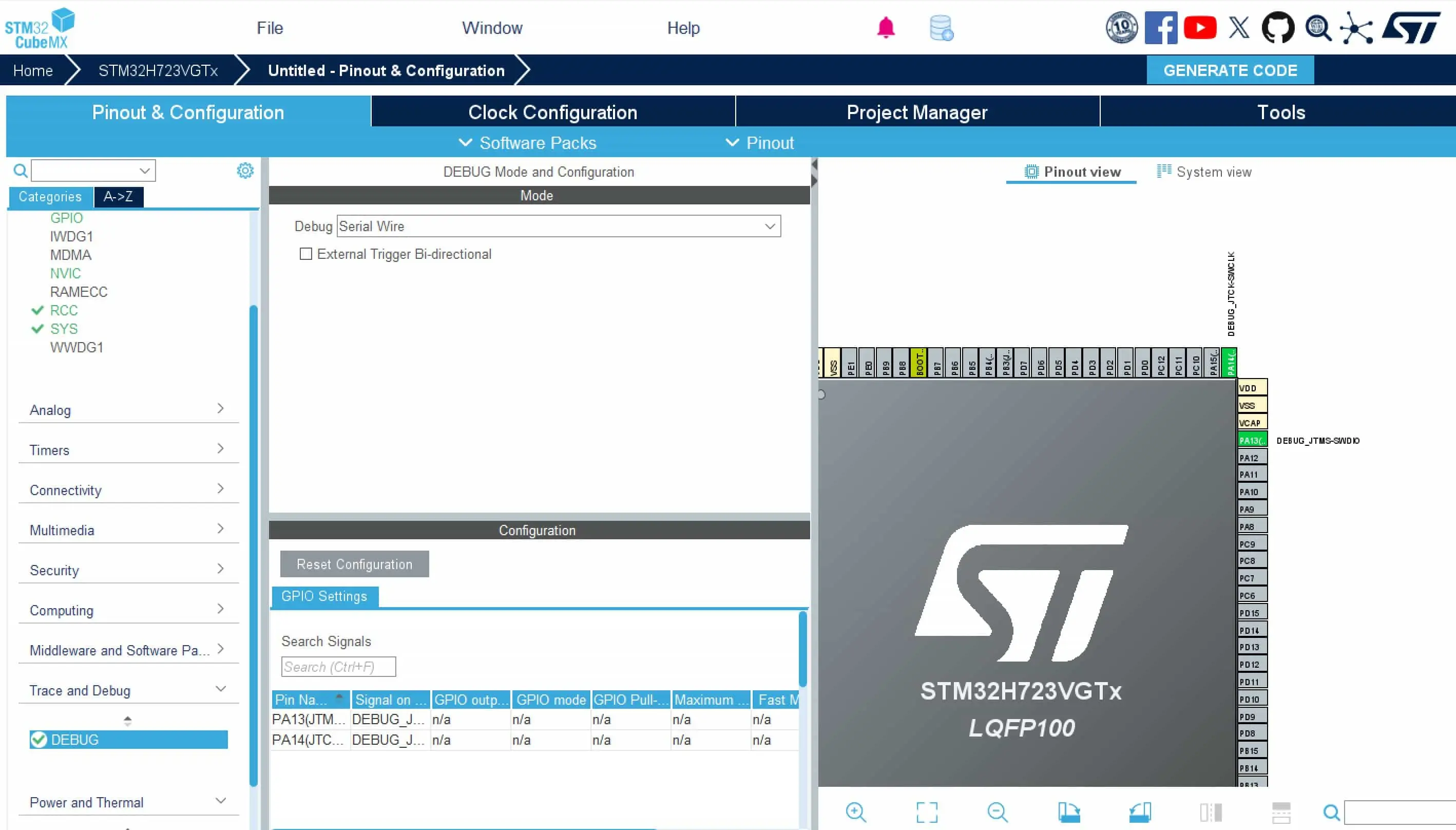Viewport: 1456px width, 830px height.
Task: Select NVIC in the category list
Action: click(x=66, y=274)
